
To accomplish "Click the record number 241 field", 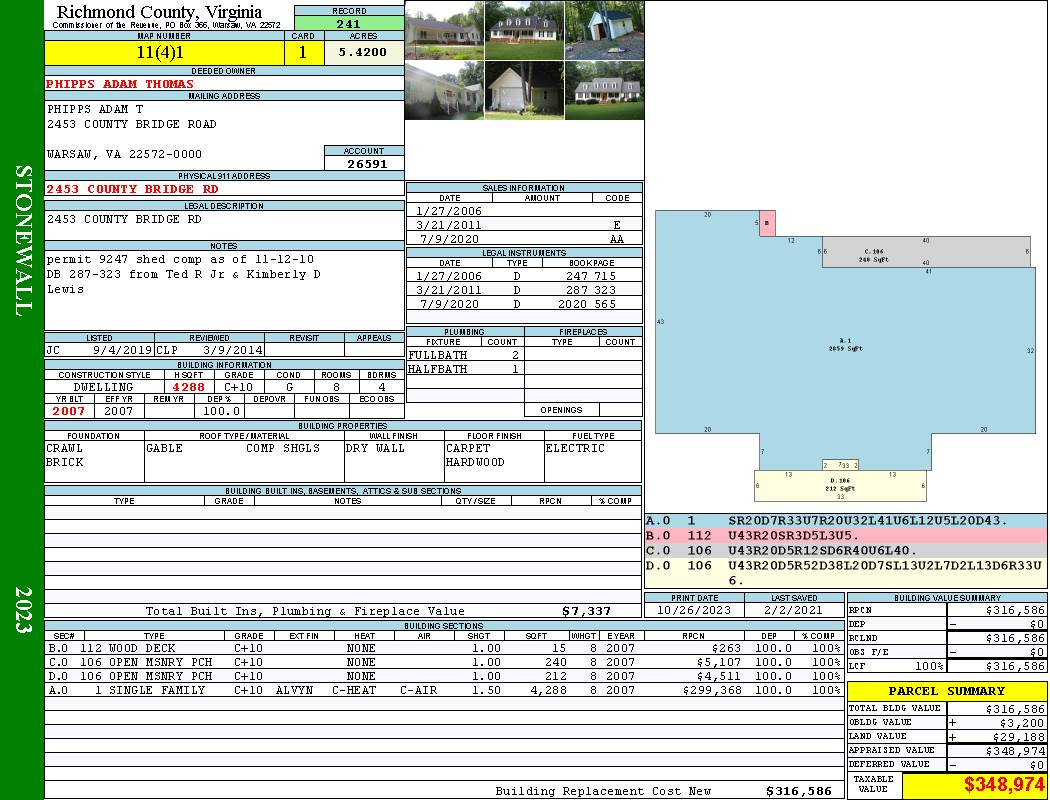I will click(349, 24).
